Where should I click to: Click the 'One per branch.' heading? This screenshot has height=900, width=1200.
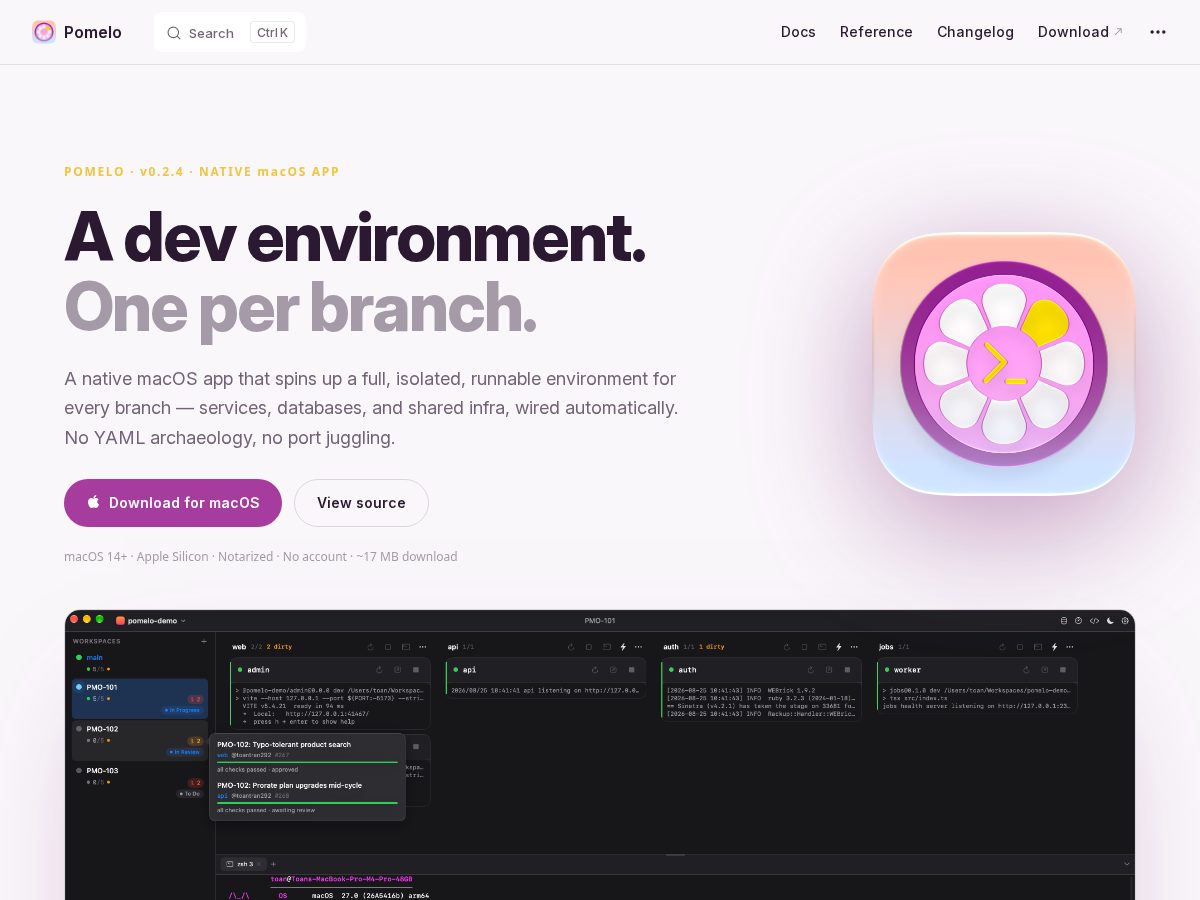coord(300,307)
